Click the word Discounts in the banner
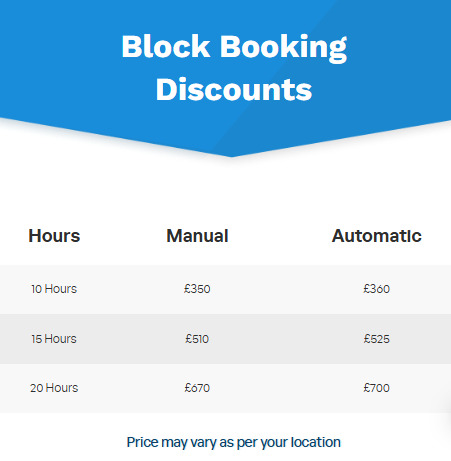451x461 pixels. pos(234,89)
